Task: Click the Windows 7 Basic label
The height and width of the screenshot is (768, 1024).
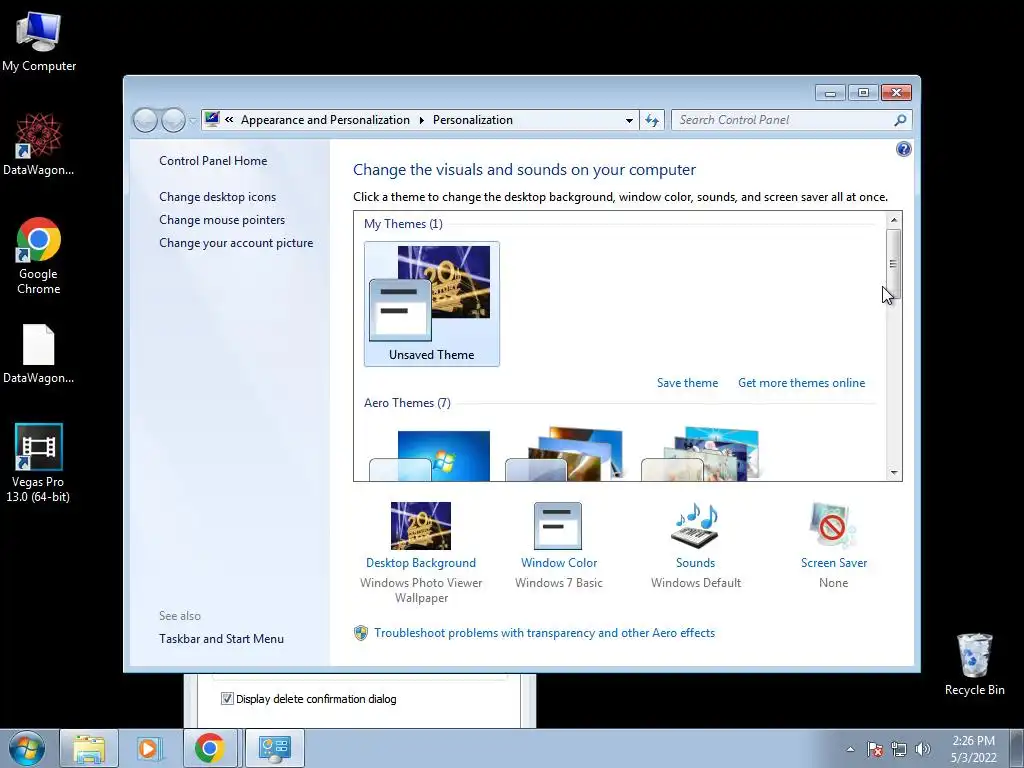Action: [x=558, y=583]
